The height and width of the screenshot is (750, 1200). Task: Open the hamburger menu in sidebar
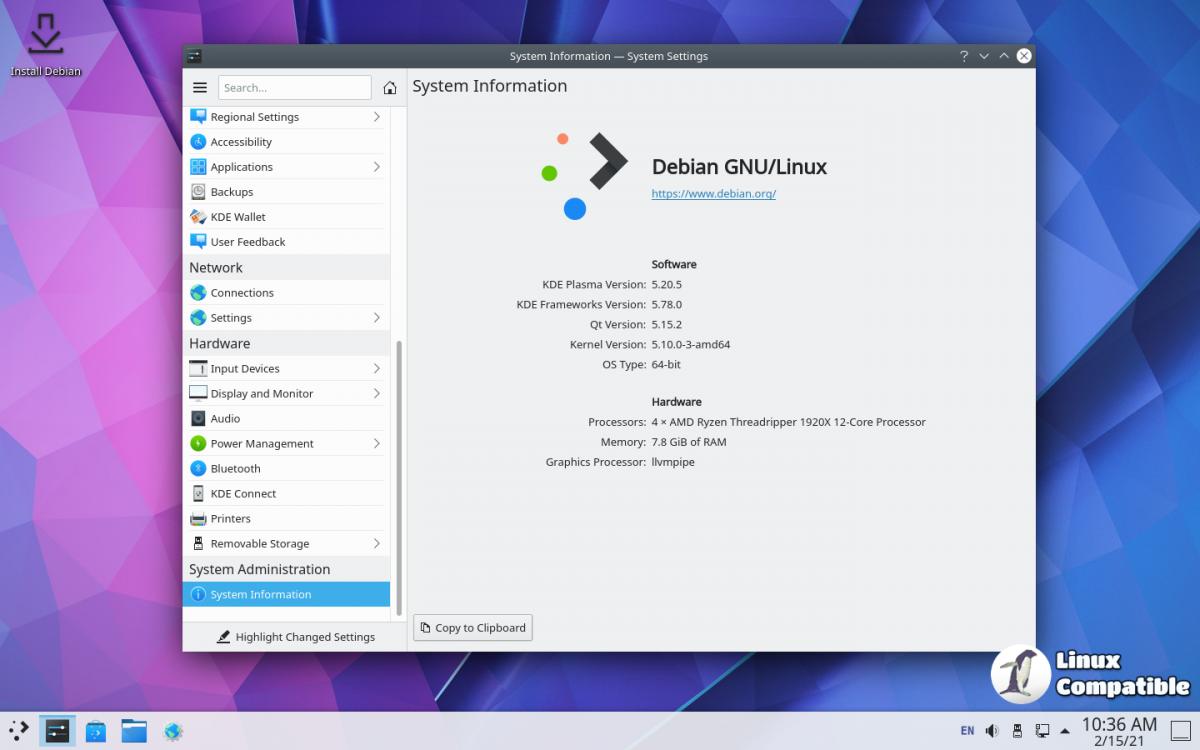coord(200,88)
